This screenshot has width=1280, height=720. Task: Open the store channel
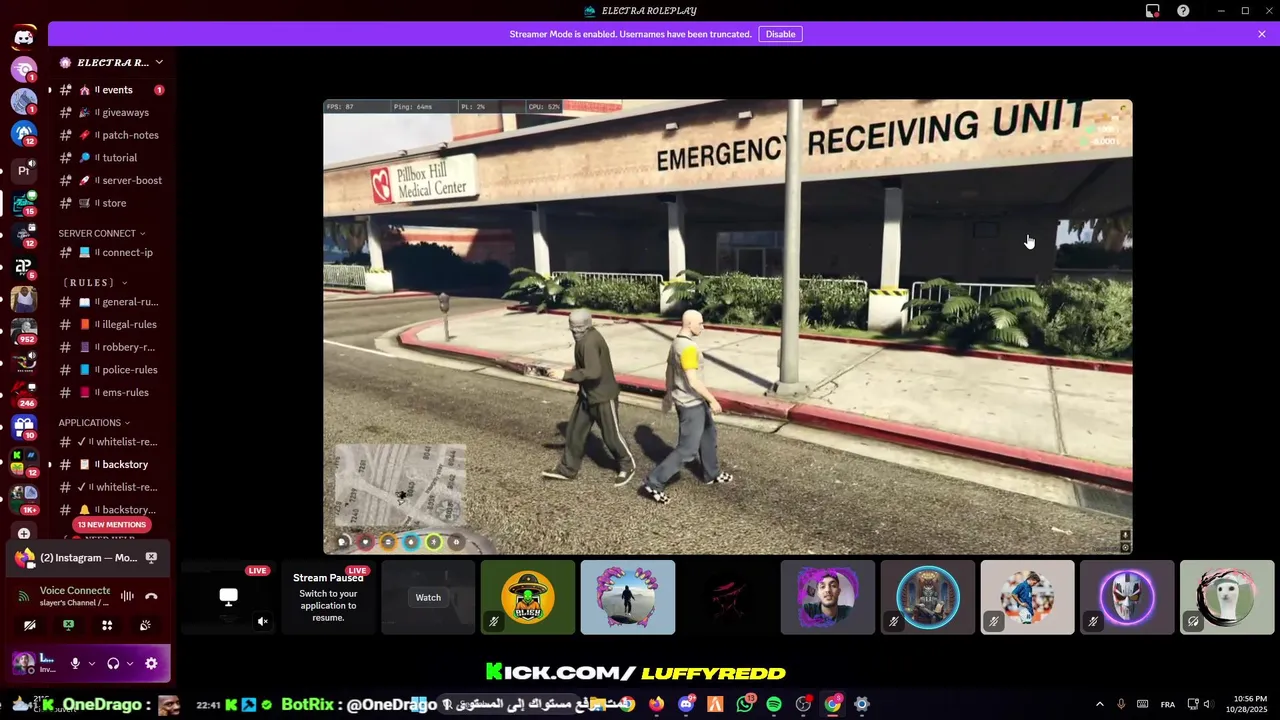(110, 203)
